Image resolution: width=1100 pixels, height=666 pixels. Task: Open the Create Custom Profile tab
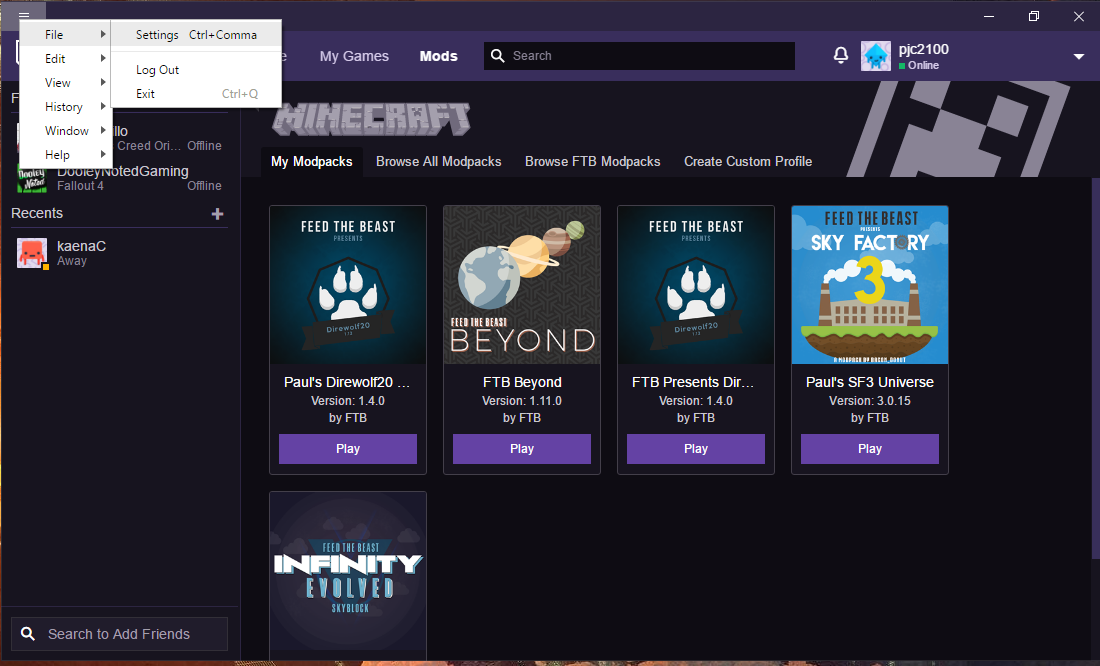tap(747, 161)
